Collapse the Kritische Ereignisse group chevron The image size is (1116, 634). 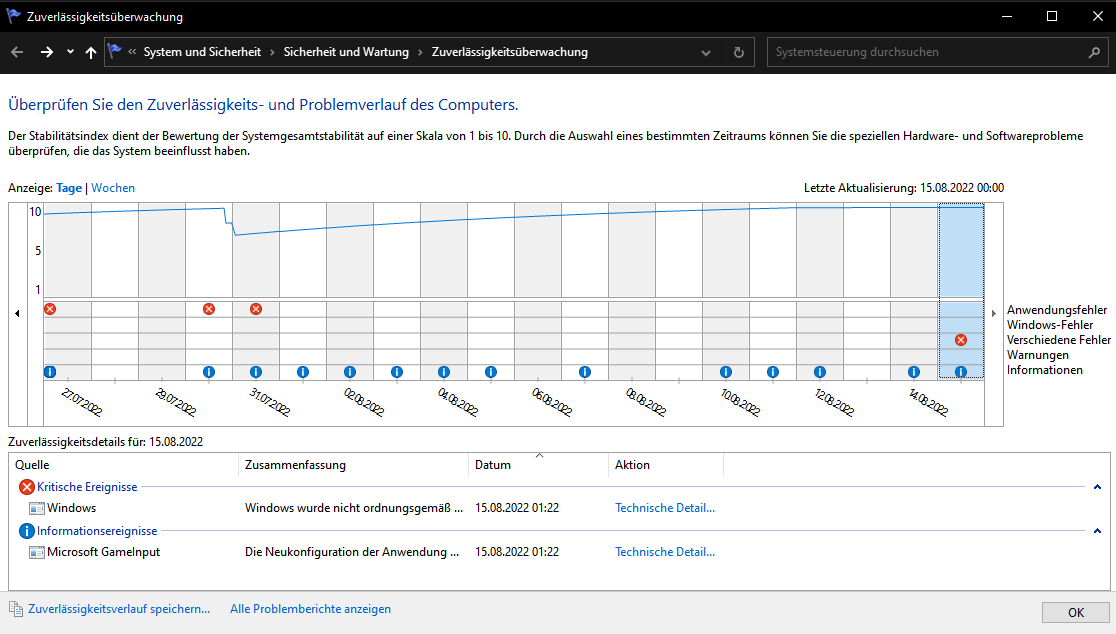click(x=1097, y=487)
